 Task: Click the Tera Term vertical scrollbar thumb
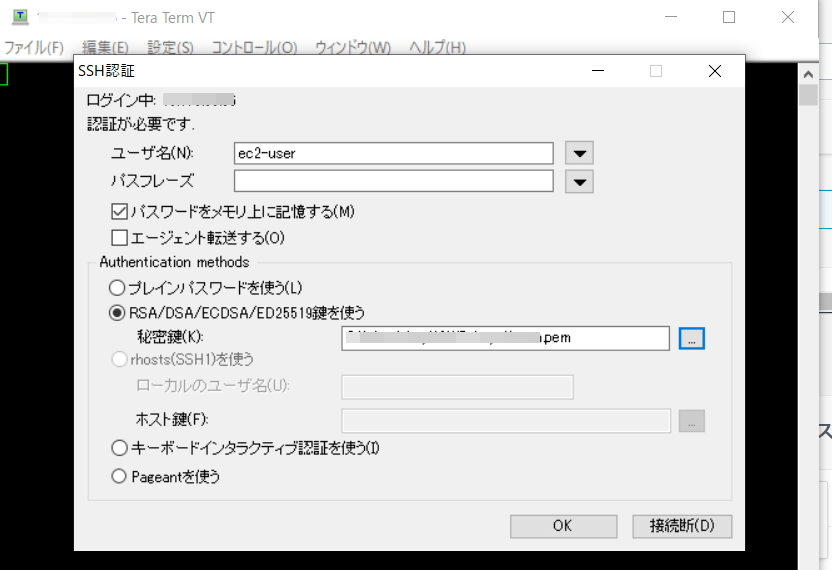point(808,95)
